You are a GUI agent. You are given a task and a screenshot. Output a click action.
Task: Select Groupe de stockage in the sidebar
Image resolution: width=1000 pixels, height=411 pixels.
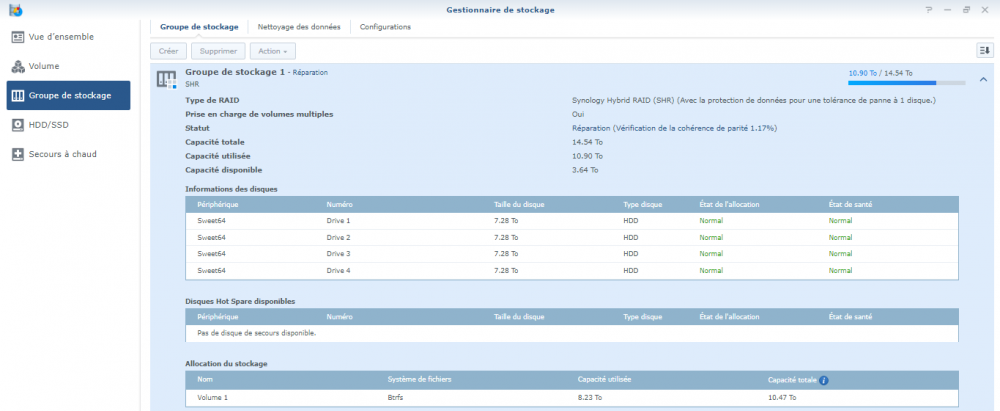pyautogui.click(x=68, y=96)
